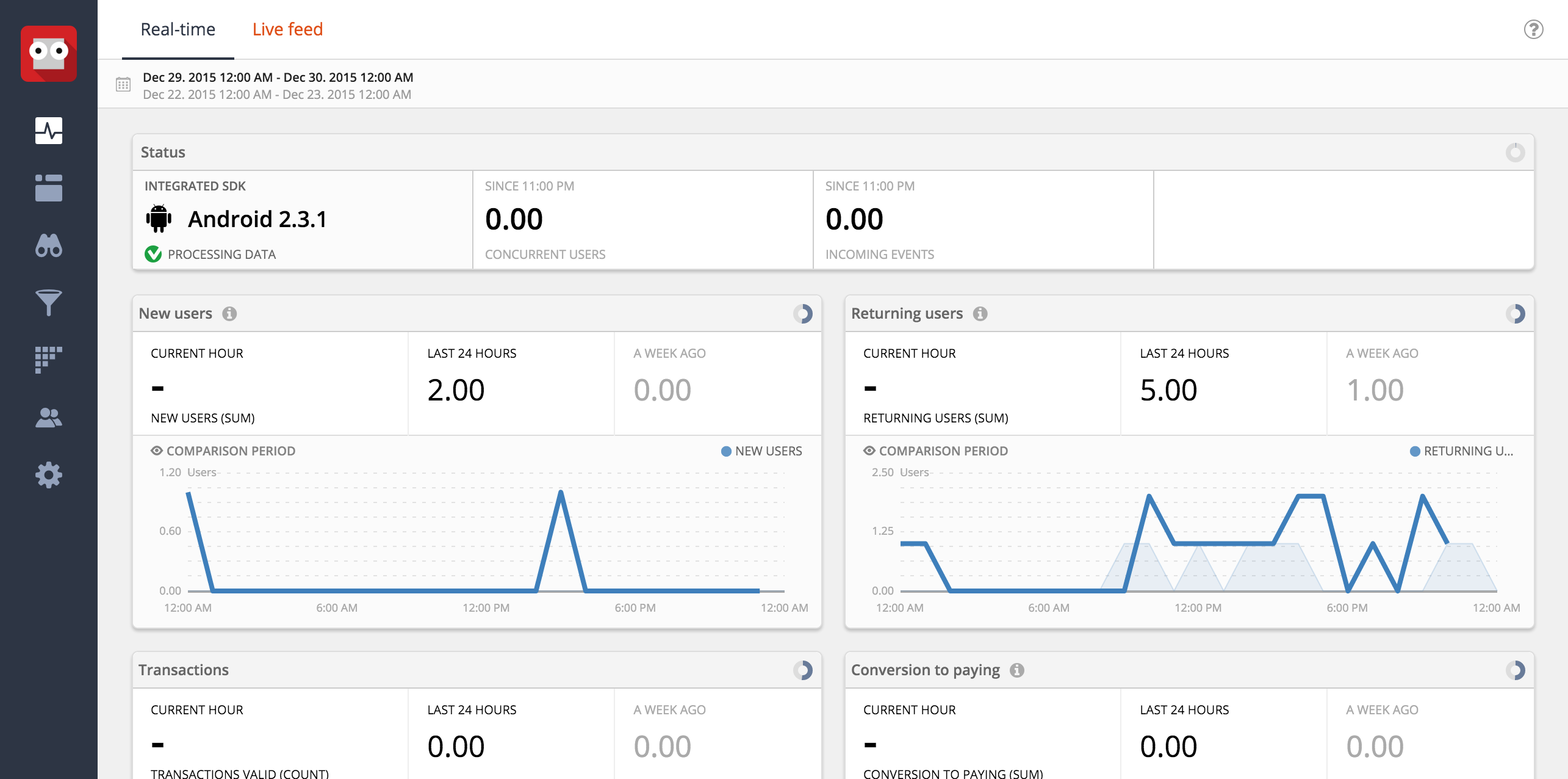The image size is (1568, 779).
Task: Click the help question mark icon
Action: 1533,29
